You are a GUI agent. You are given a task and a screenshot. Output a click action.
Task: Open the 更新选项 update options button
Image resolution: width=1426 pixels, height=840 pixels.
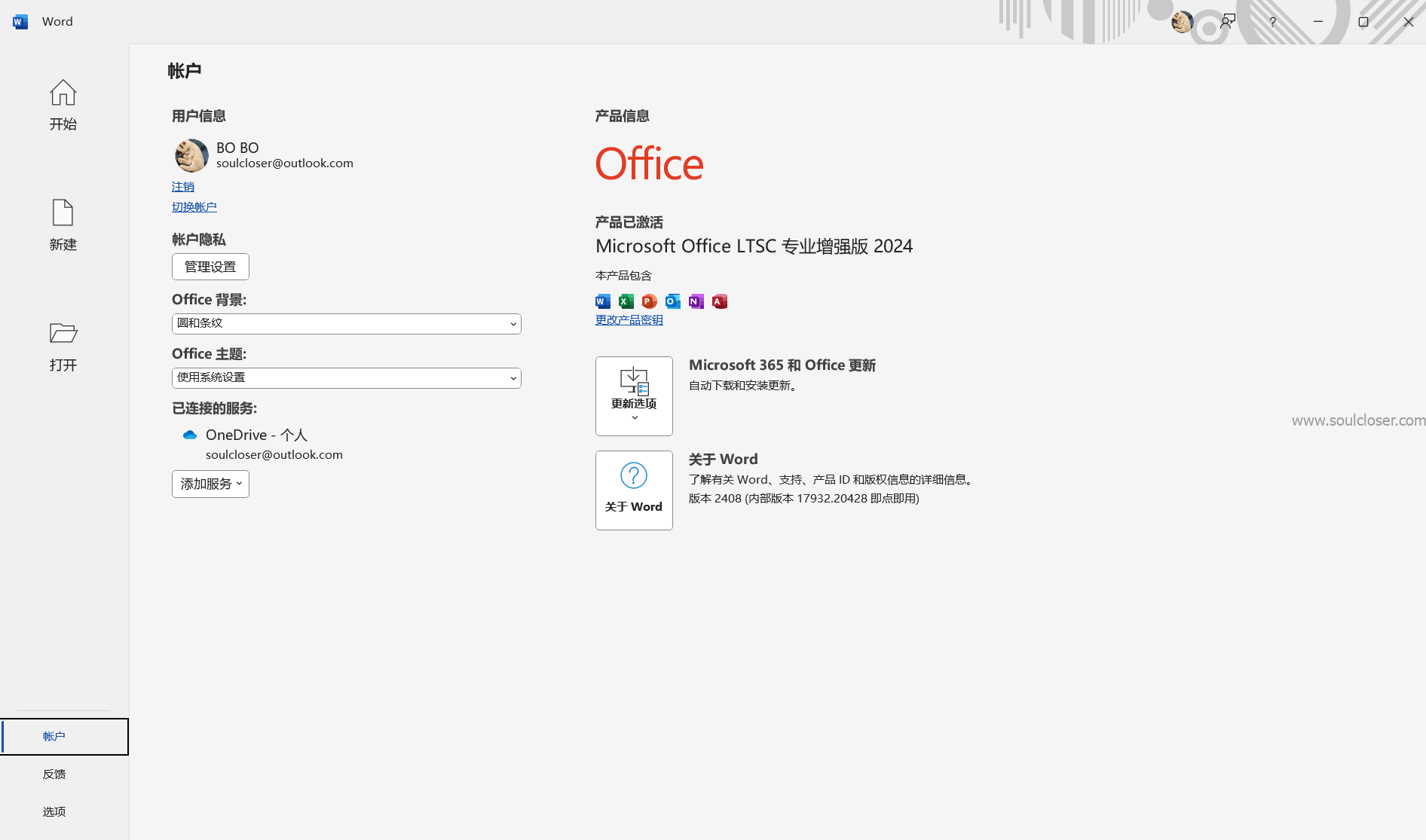tap(634, 396)
